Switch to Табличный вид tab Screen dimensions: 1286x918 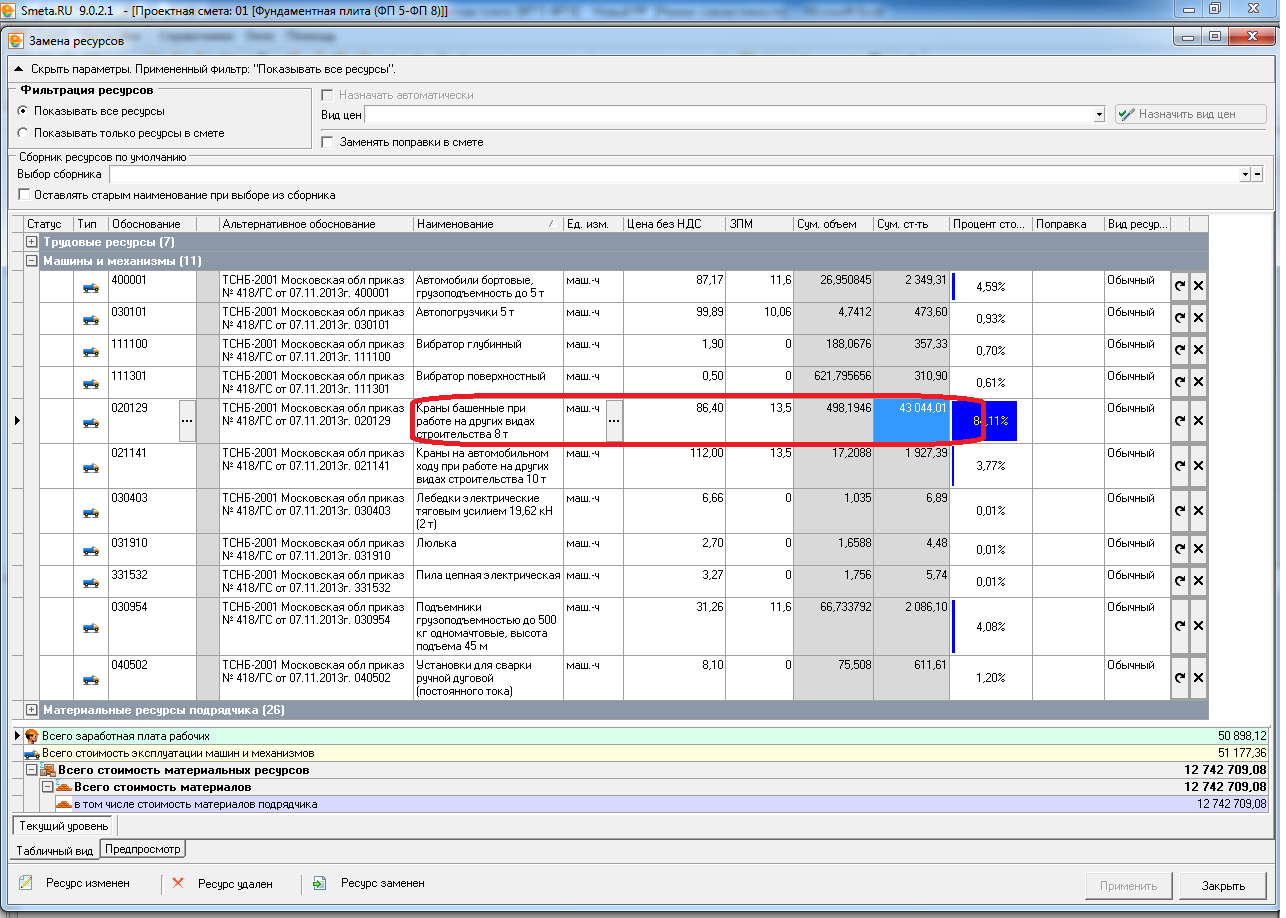tap(55, 850)
